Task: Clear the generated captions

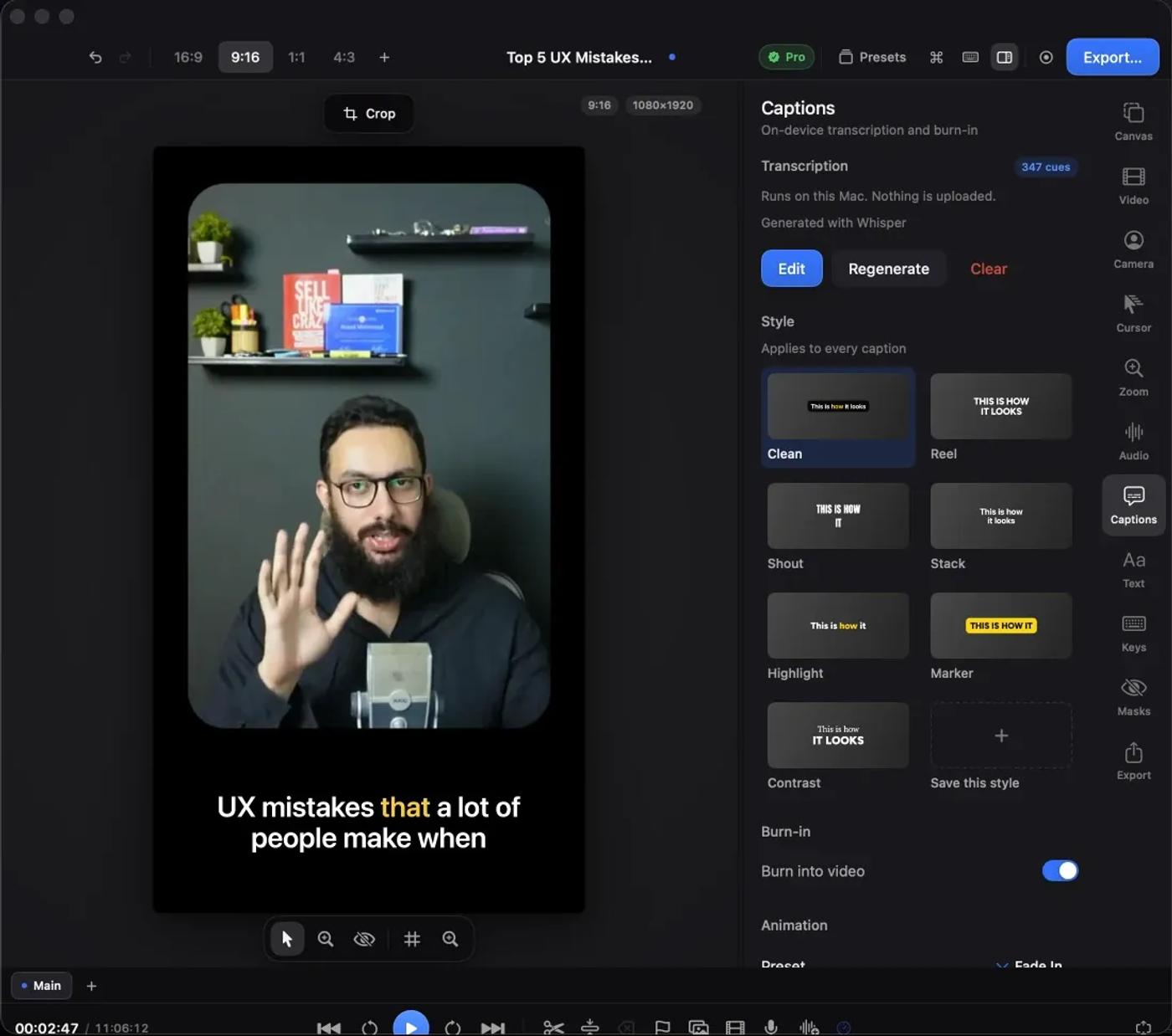Action: [988, 269]
